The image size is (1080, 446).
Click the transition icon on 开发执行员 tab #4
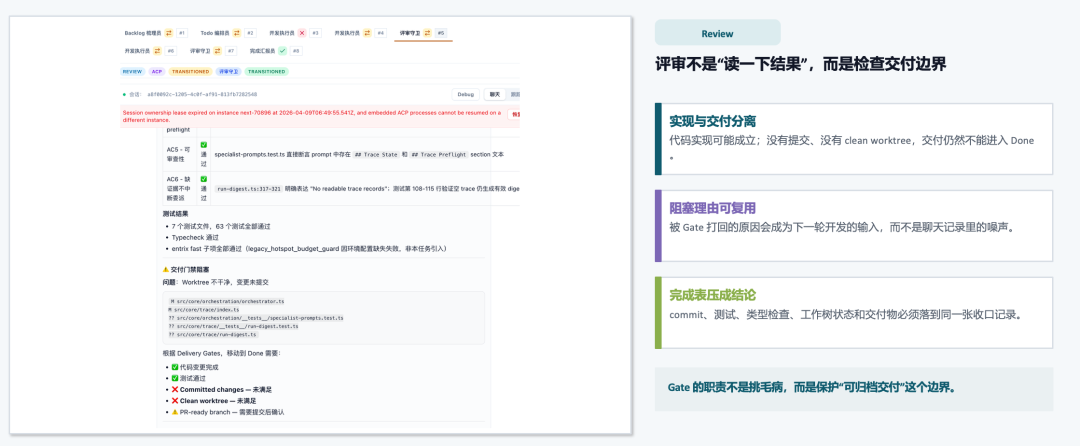pos(367,32)
